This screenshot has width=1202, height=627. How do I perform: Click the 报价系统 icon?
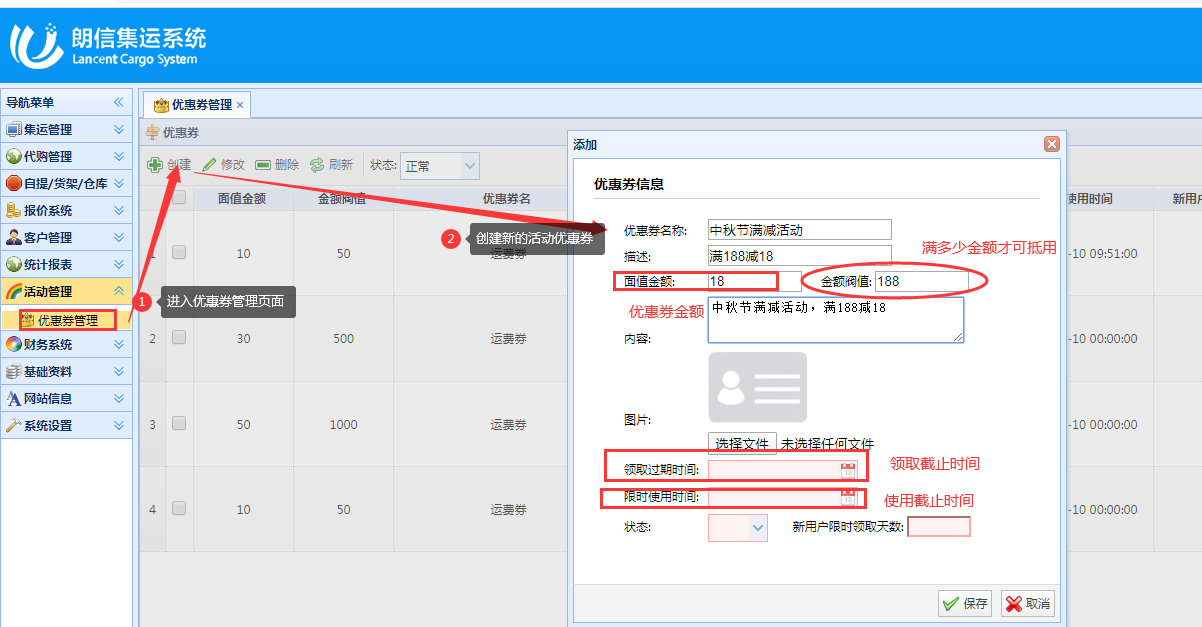14,210
